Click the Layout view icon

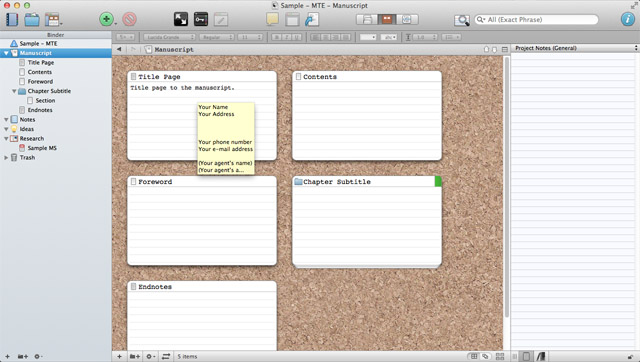tap(52, 20)
